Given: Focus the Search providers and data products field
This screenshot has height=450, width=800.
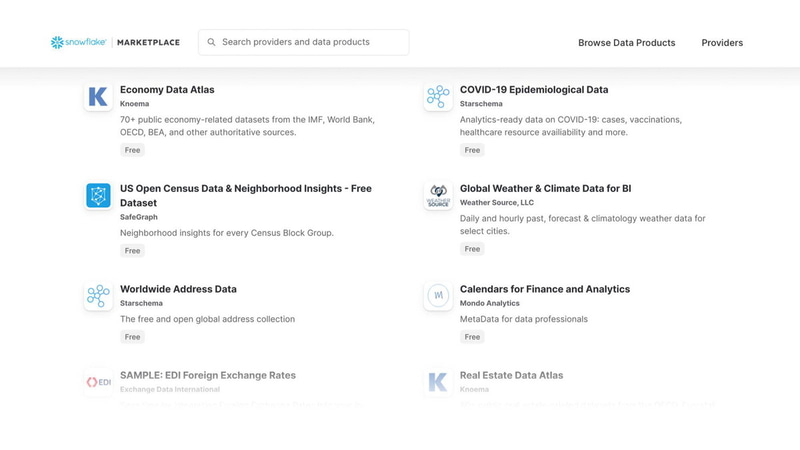Looking at the screenshot, I should click(304, 42).
